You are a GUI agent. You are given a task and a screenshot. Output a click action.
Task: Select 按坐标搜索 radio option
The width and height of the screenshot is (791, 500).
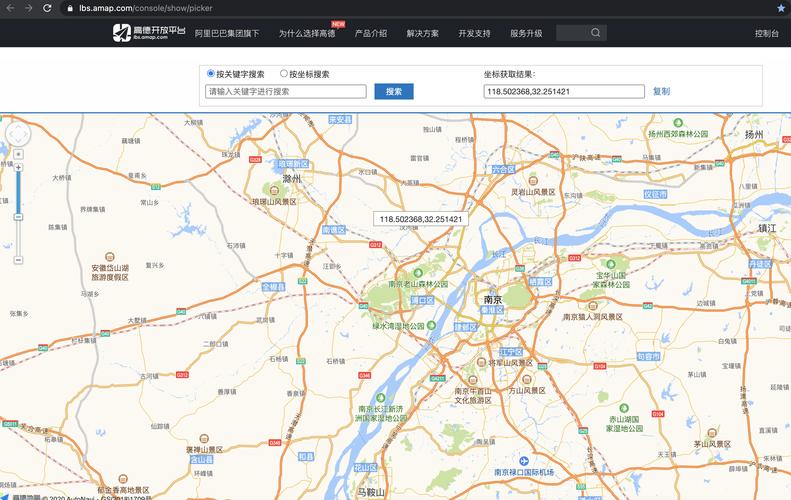[x=284, y=74]
